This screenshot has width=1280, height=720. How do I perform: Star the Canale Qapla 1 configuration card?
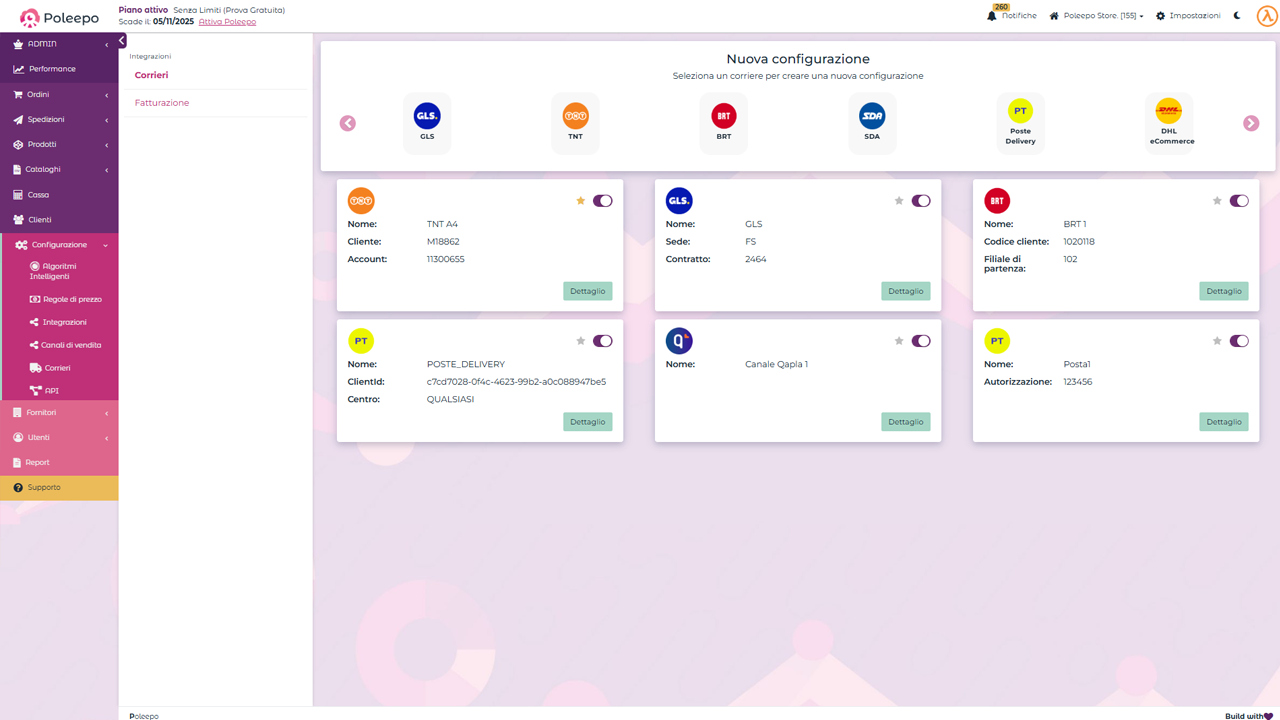click(899, 341)
